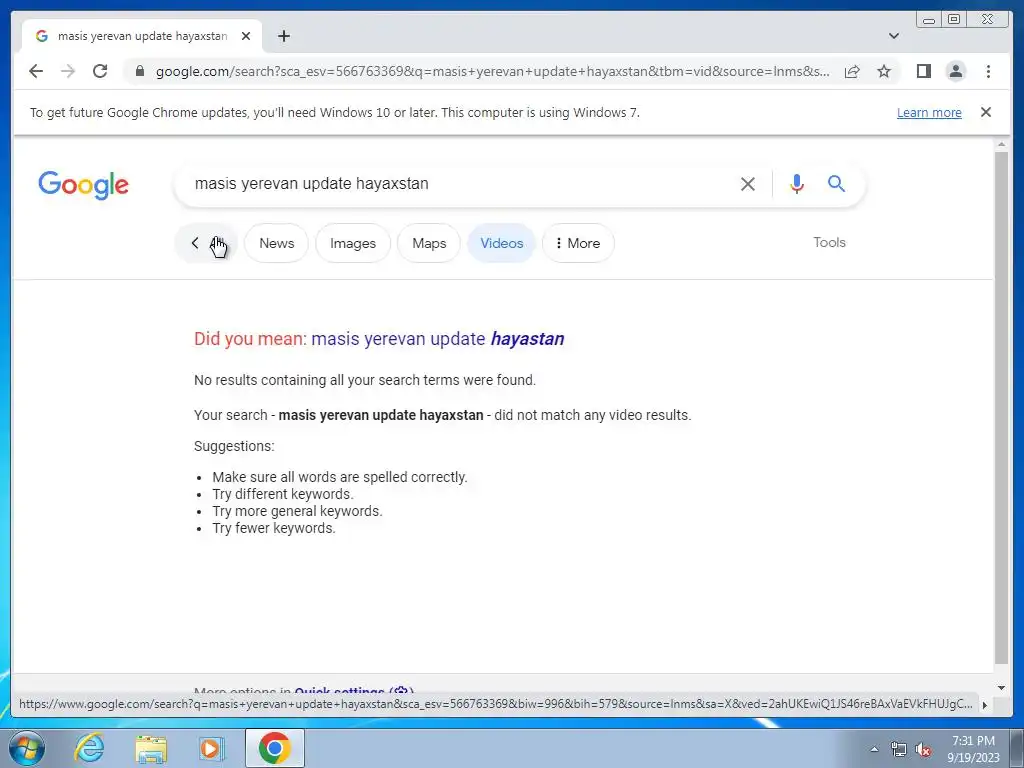Launch Windows Media Player from taskbar
This screenshot has width=1024, height=768.
point(210,748)
